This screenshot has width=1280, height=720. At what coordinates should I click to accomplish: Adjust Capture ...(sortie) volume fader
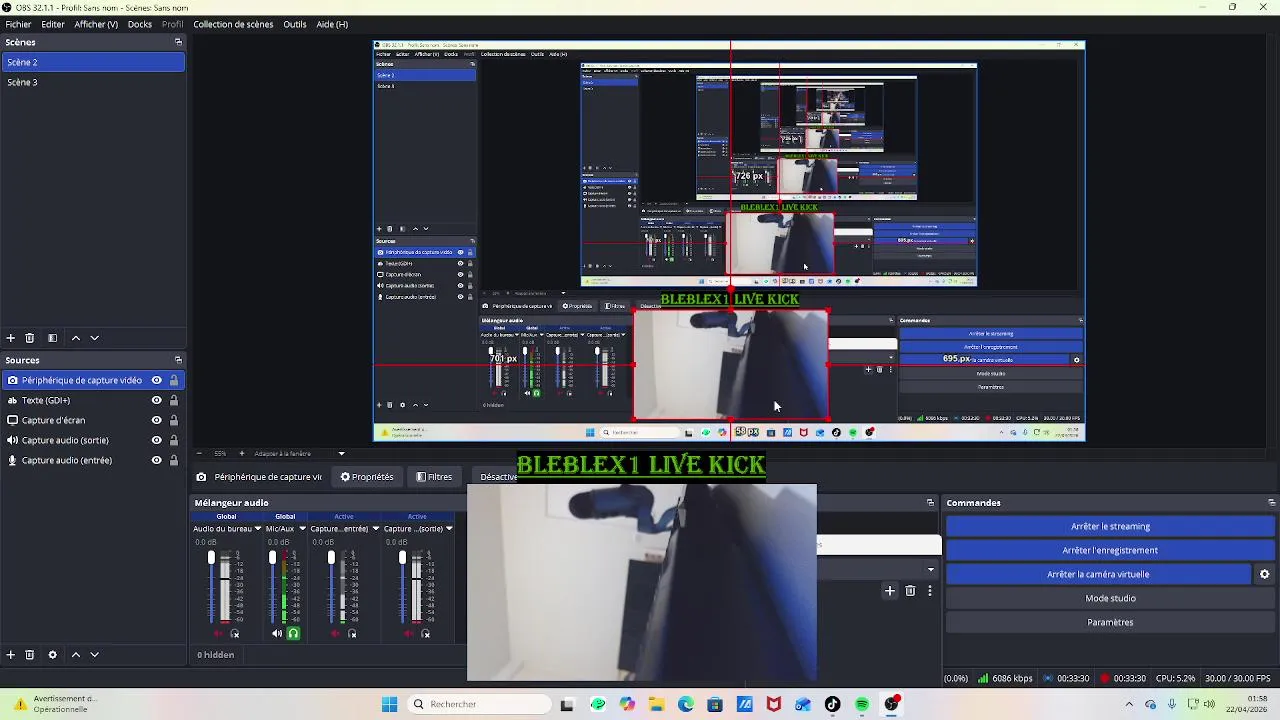(x=402, y=558)
